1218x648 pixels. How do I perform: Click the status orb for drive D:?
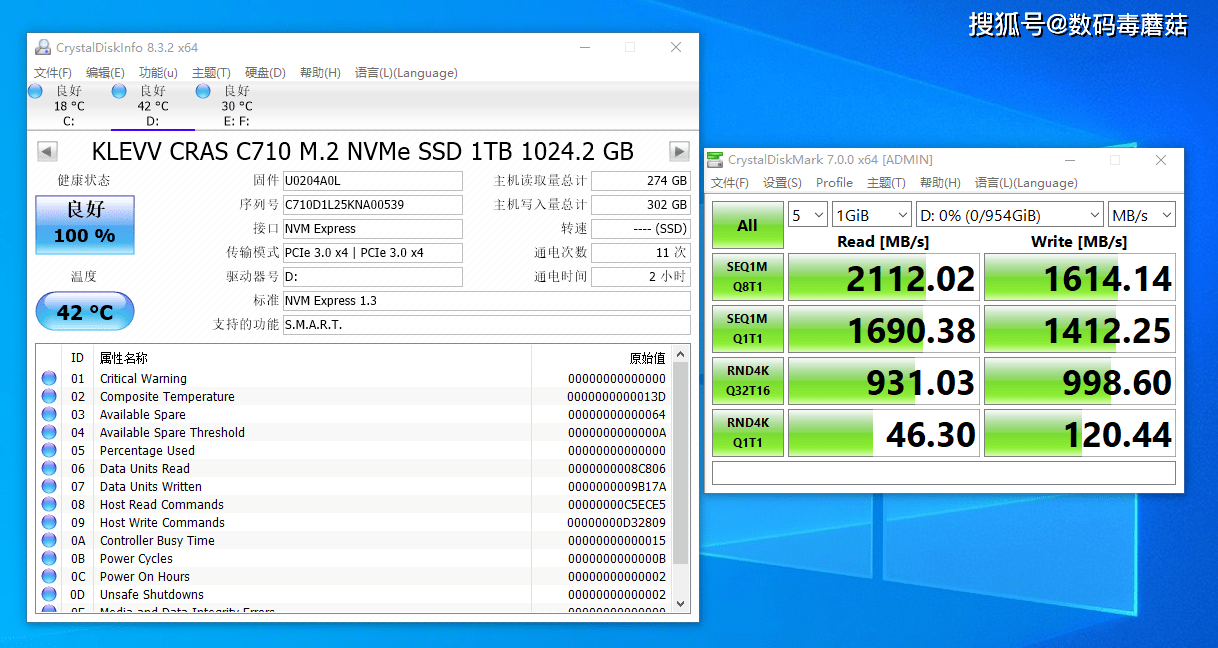(119, 91)
